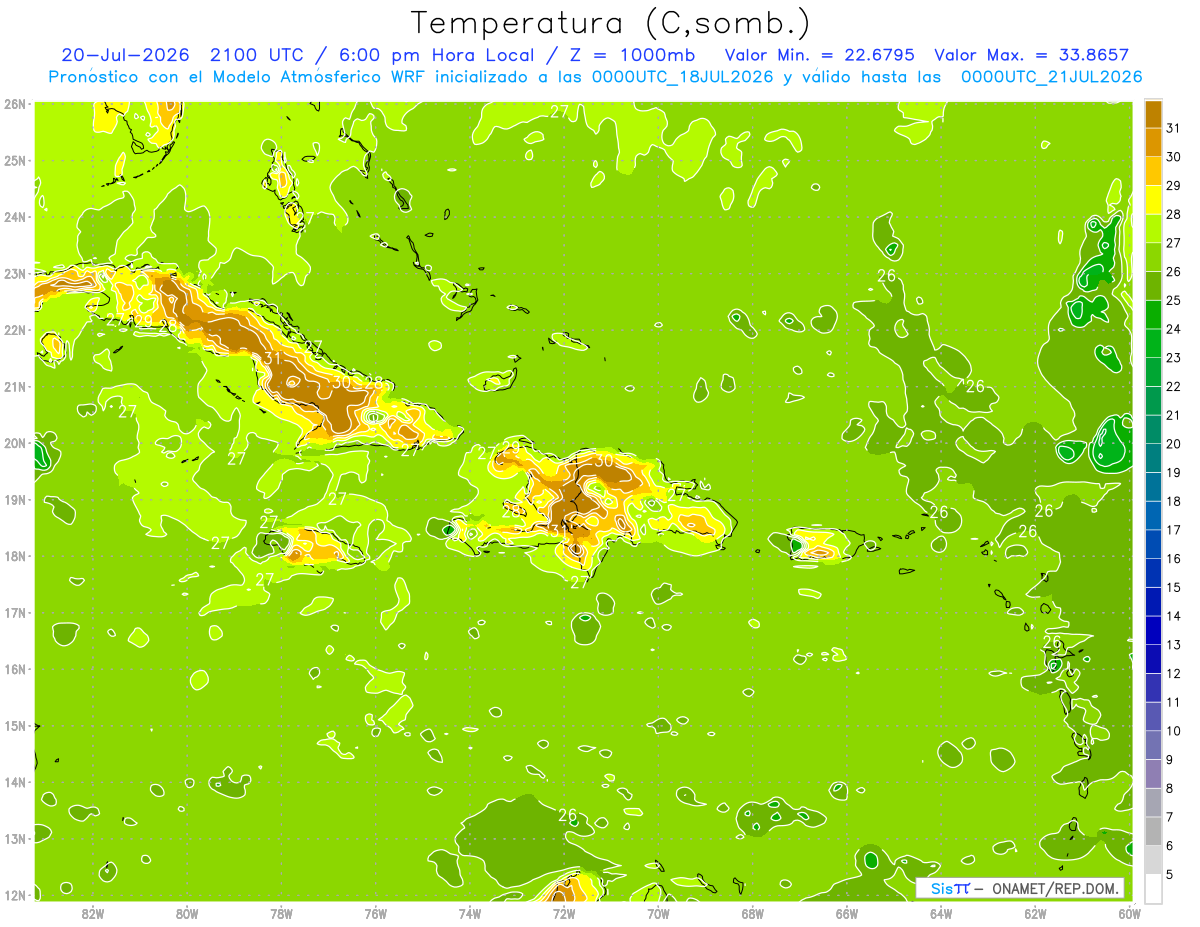1200x927 pixels.
Task: Click legend value 8 on color scale
Action: tap(1171, 788)
